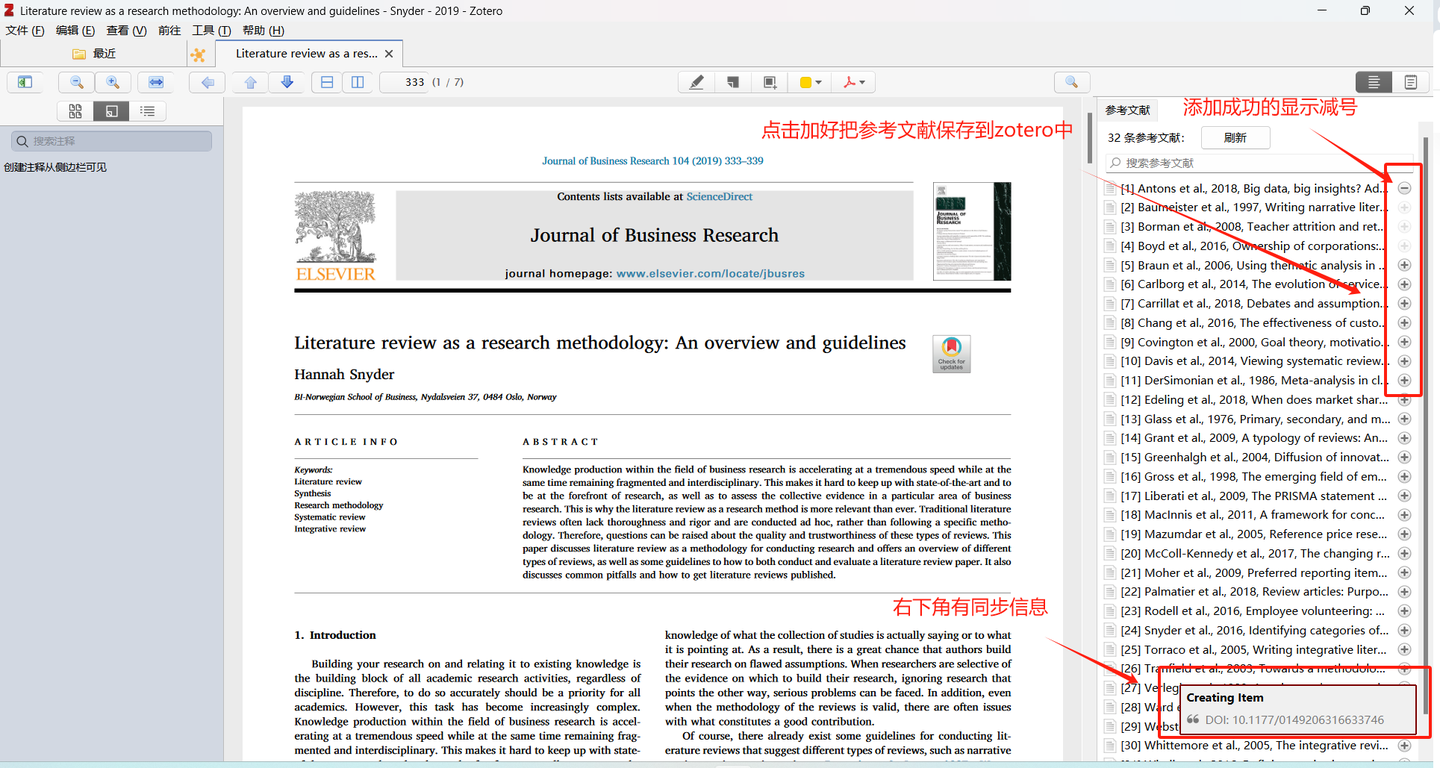The height and width of the screenshot is (768, 1440).
Task: Go back with the left arrow button
Action: [x=207, y=82]
